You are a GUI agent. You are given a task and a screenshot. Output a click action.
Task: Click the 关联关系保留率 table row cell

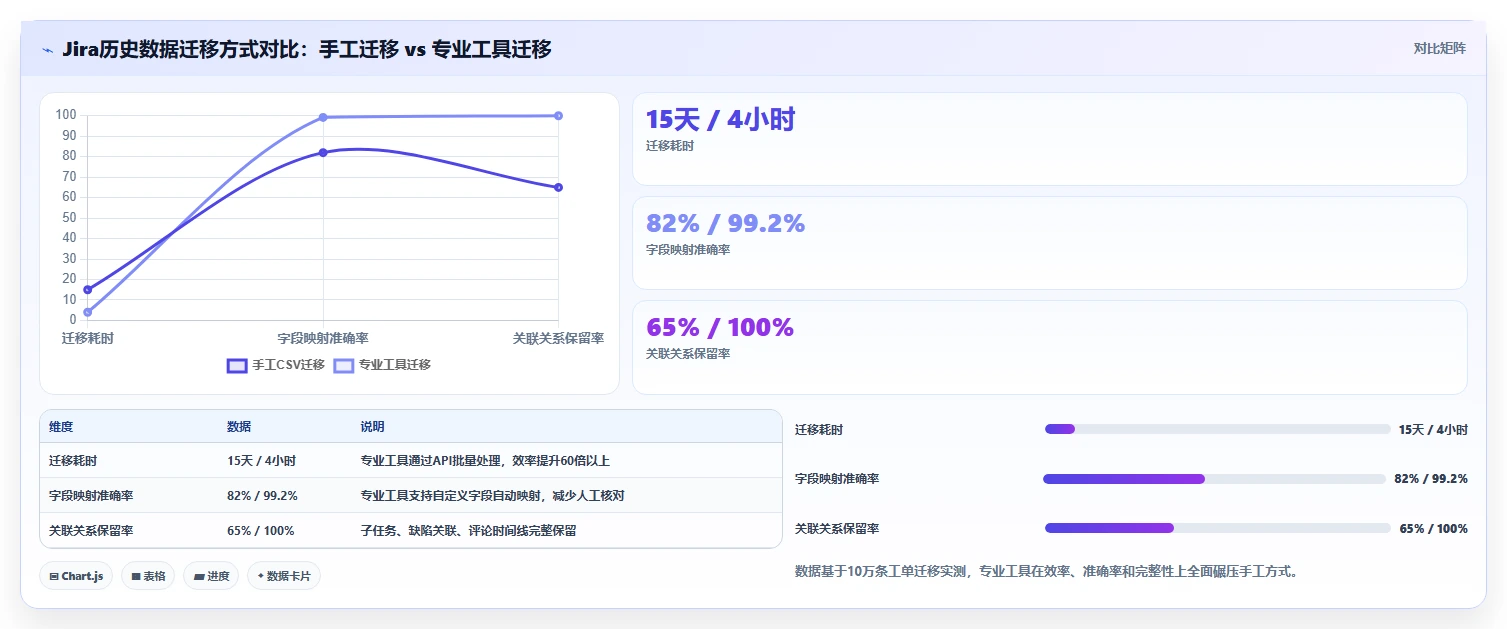(91, 531)
